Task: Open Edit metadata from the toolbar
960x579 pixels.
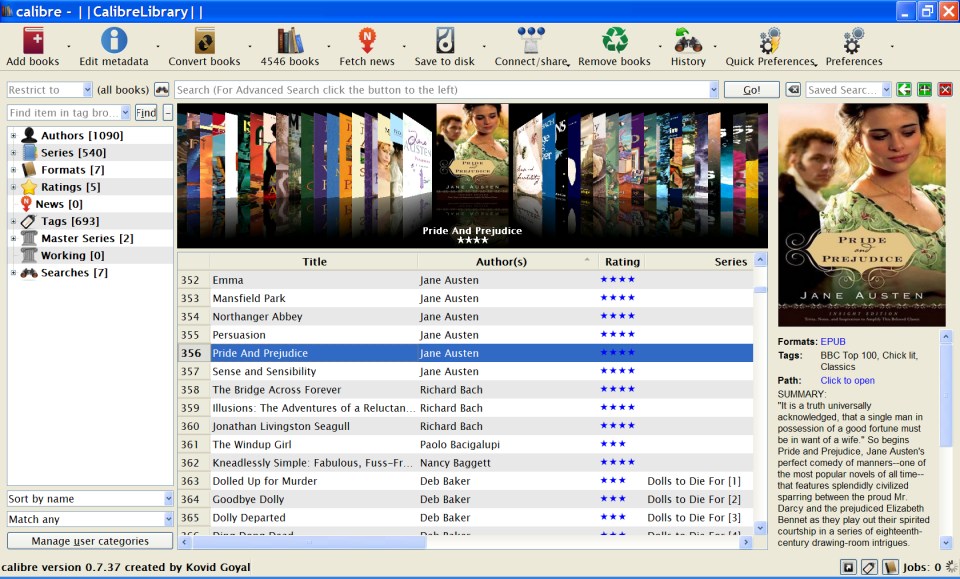Action: click(x=114, y=41)
